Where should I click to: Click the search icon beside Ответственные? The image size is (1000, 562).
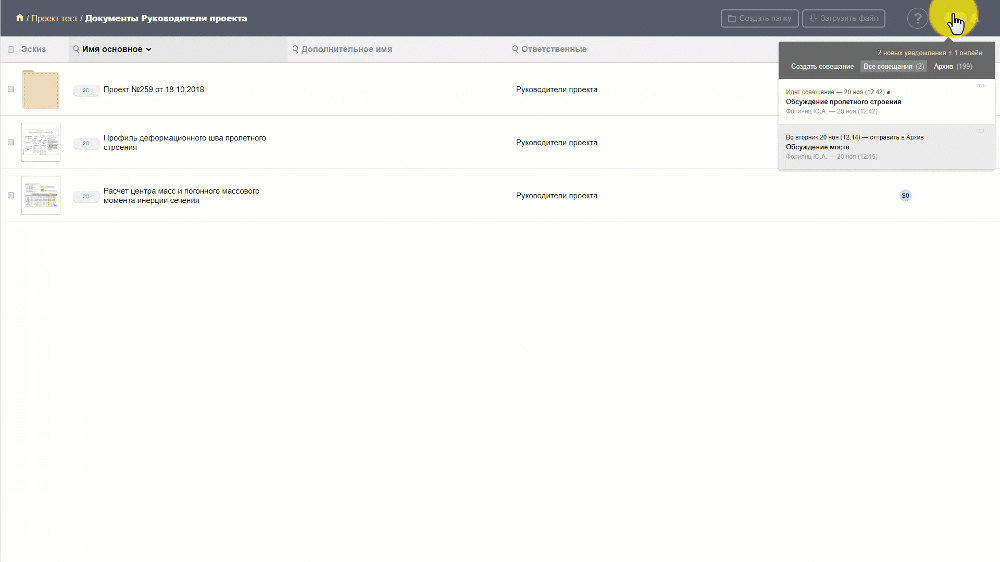coord(515,49)
